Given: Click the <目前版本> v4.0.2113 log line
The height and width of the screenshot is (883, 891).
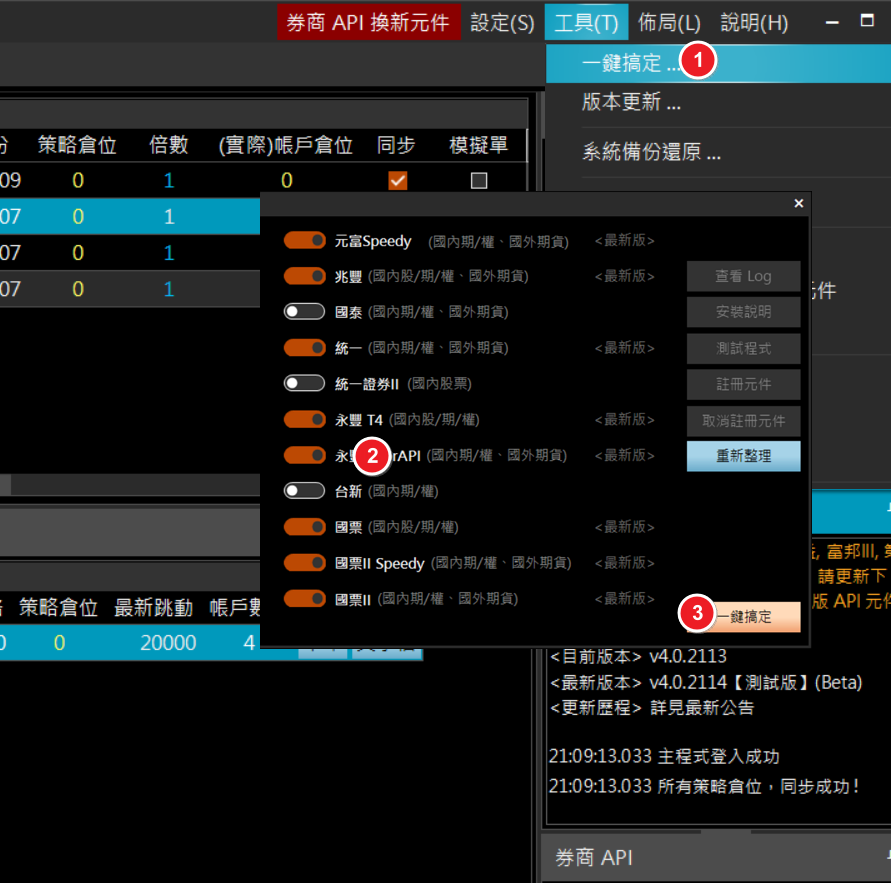Looking at the screenshot, I should (x=638, y=656).
